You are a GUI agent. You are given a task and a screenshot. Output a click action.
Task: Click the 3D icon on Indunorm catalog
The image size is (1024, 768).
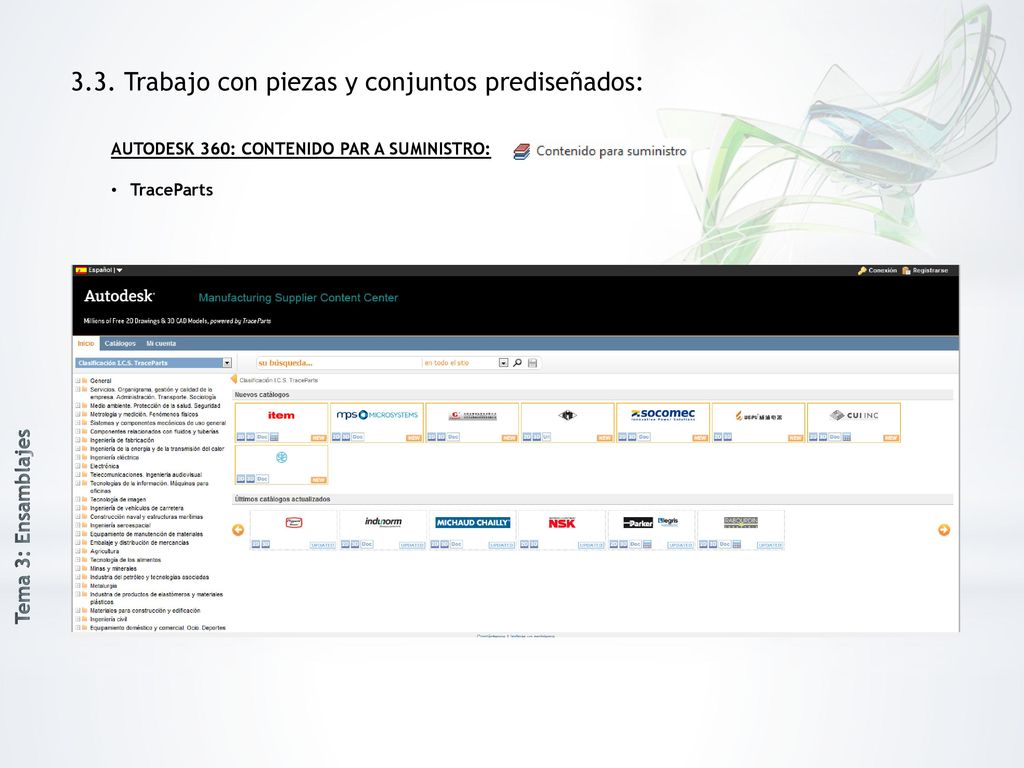point(355,544)
